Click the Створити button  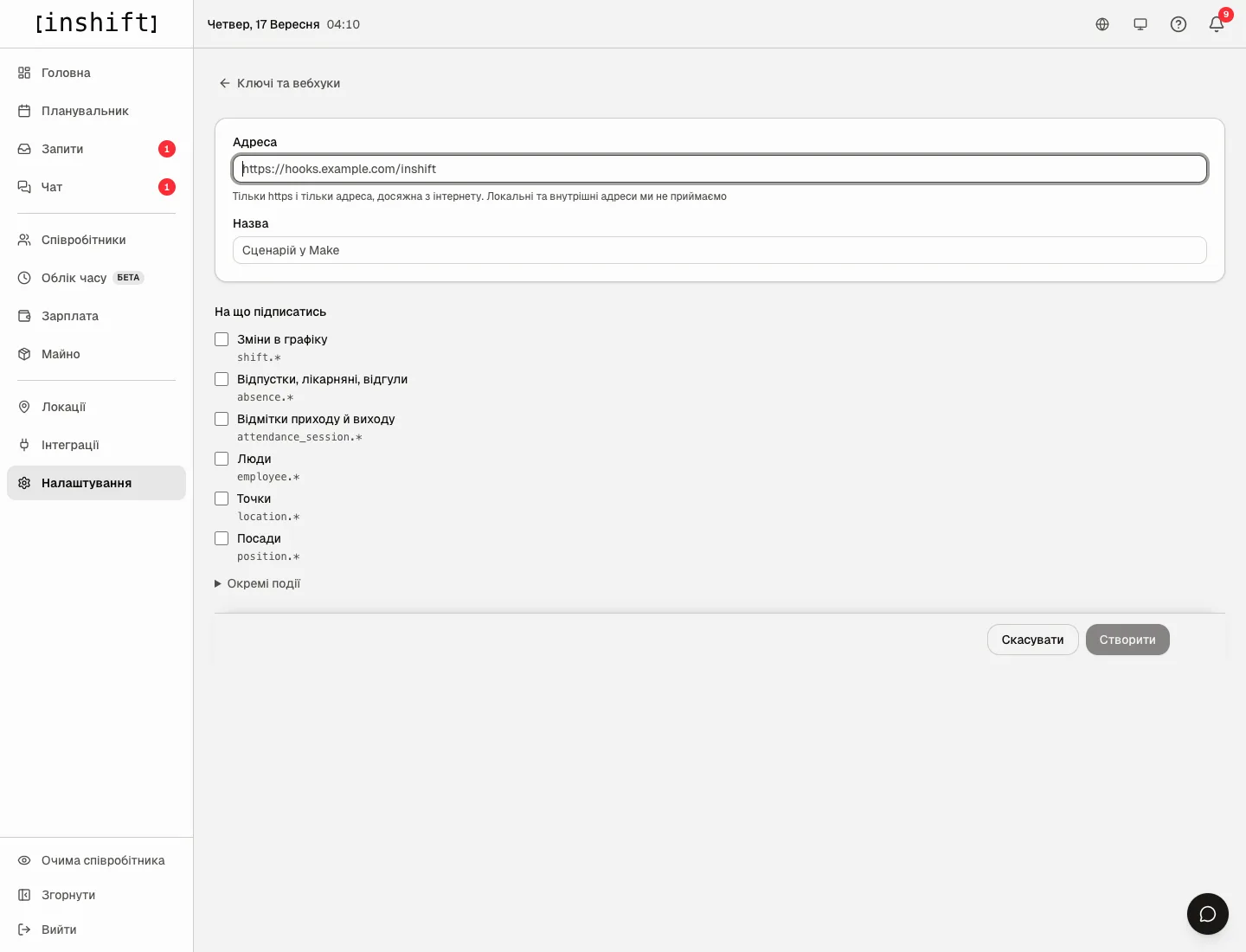coord(1127,640)
